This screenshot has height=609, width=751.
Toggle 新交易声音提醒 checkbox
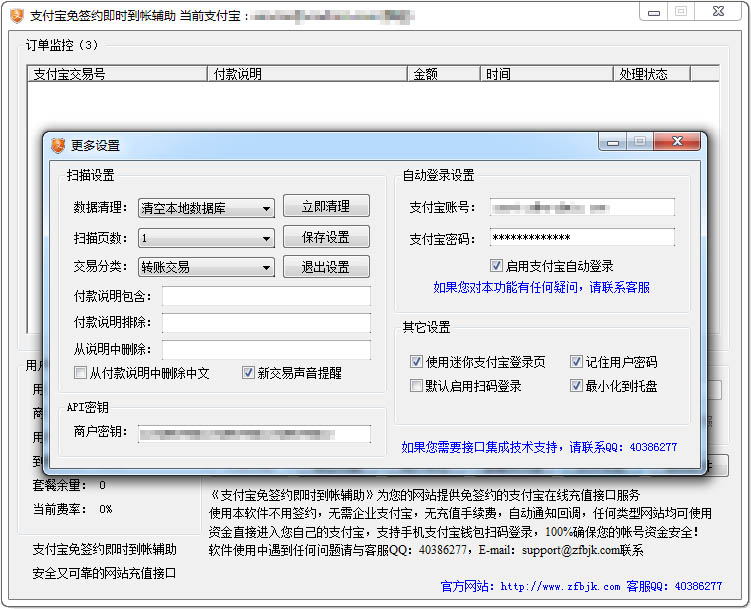pyautogui.click(x=248, y=372)
